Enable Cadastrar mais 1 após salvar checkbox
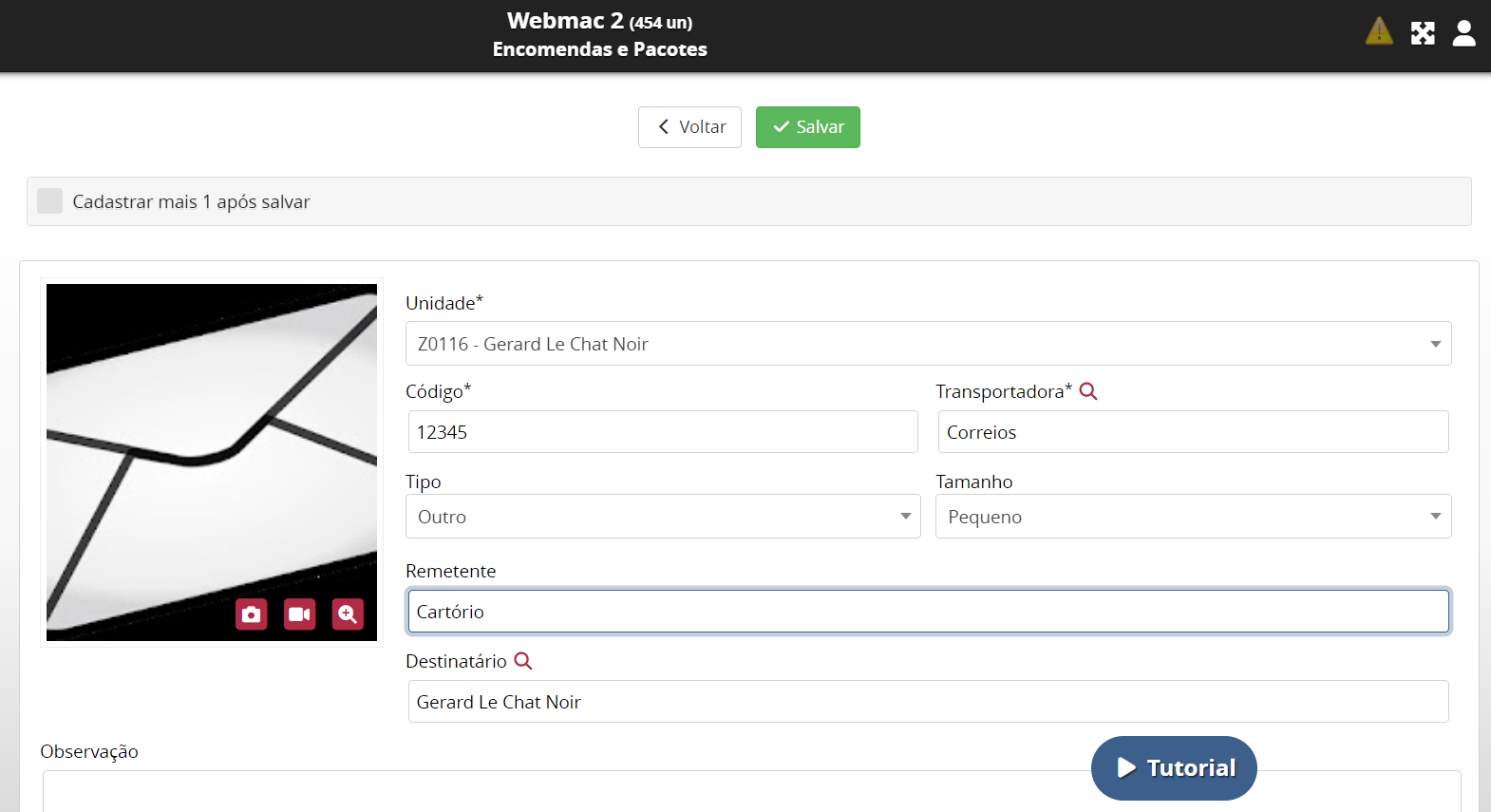Screen dimensions: 1491x812 point(49,201)
